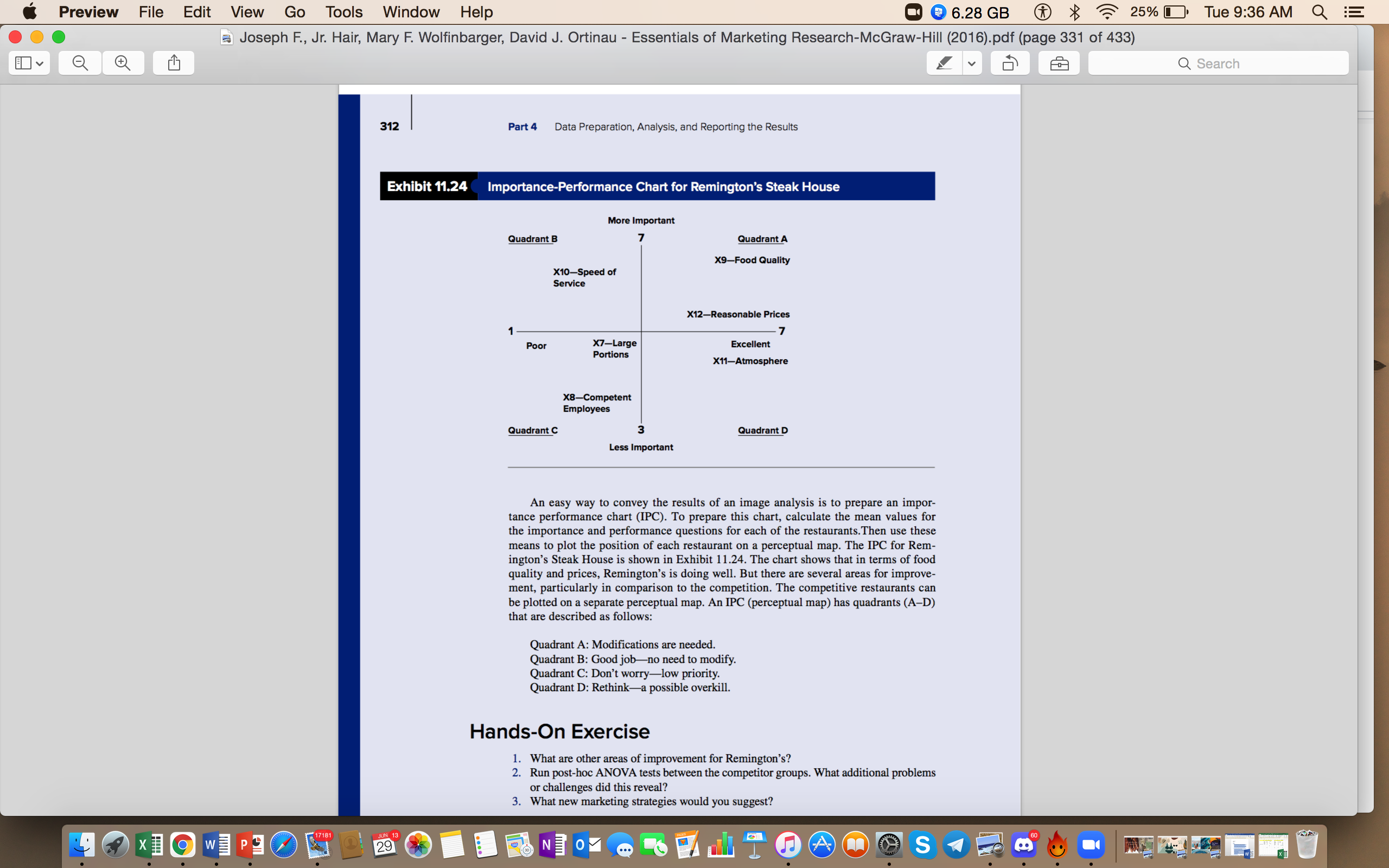Expand the markup annotation dropdown arrow

(x=969, y=62)
